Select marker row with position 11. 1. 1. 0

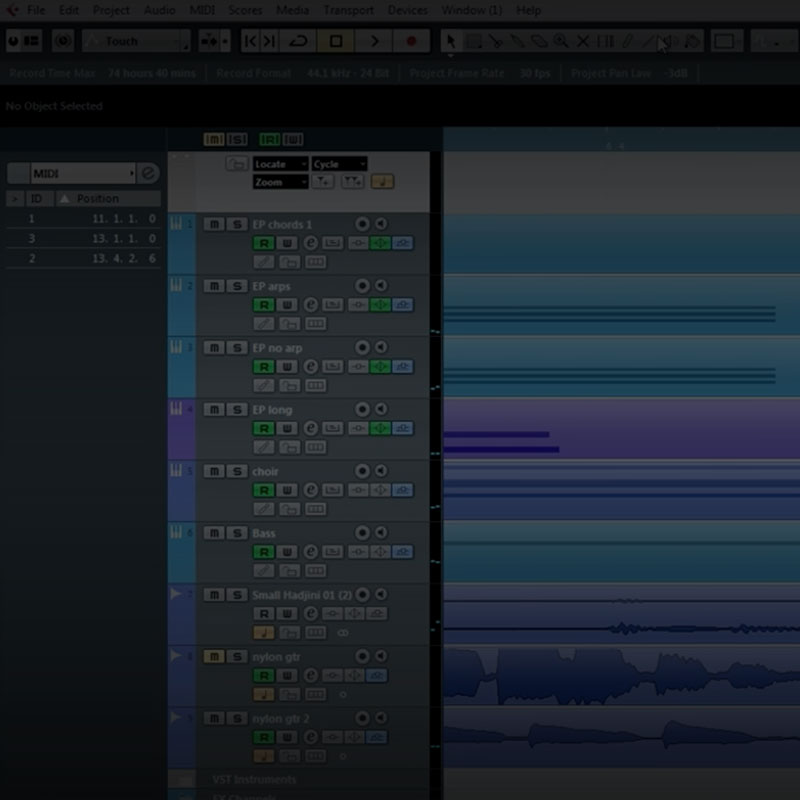tap(83, 218)
